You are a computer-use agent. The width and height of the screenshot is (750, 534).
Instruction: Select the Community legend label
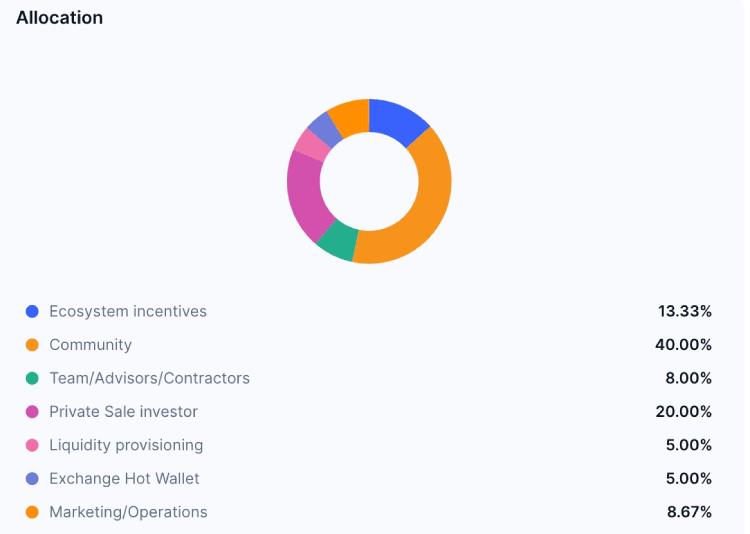tap(90, 345)
